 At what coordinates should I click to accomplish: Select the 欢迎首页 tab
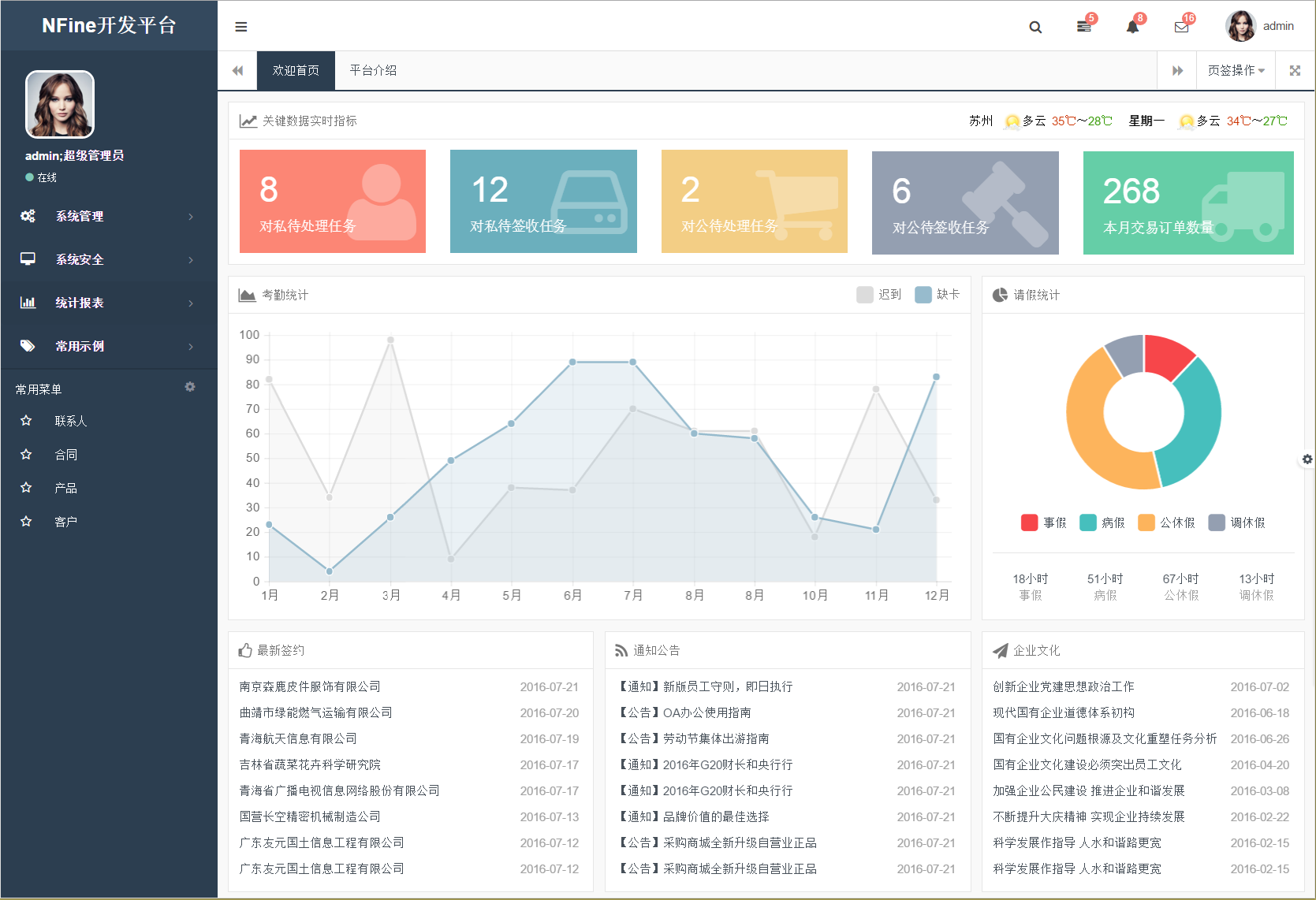tap(295, 70)
